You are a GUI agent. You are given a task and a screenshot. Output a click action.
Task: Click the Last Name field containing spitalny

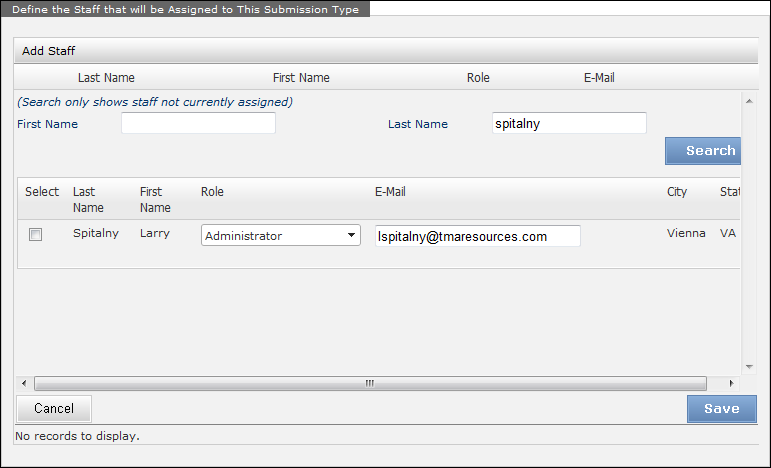(x=569, y=124)
